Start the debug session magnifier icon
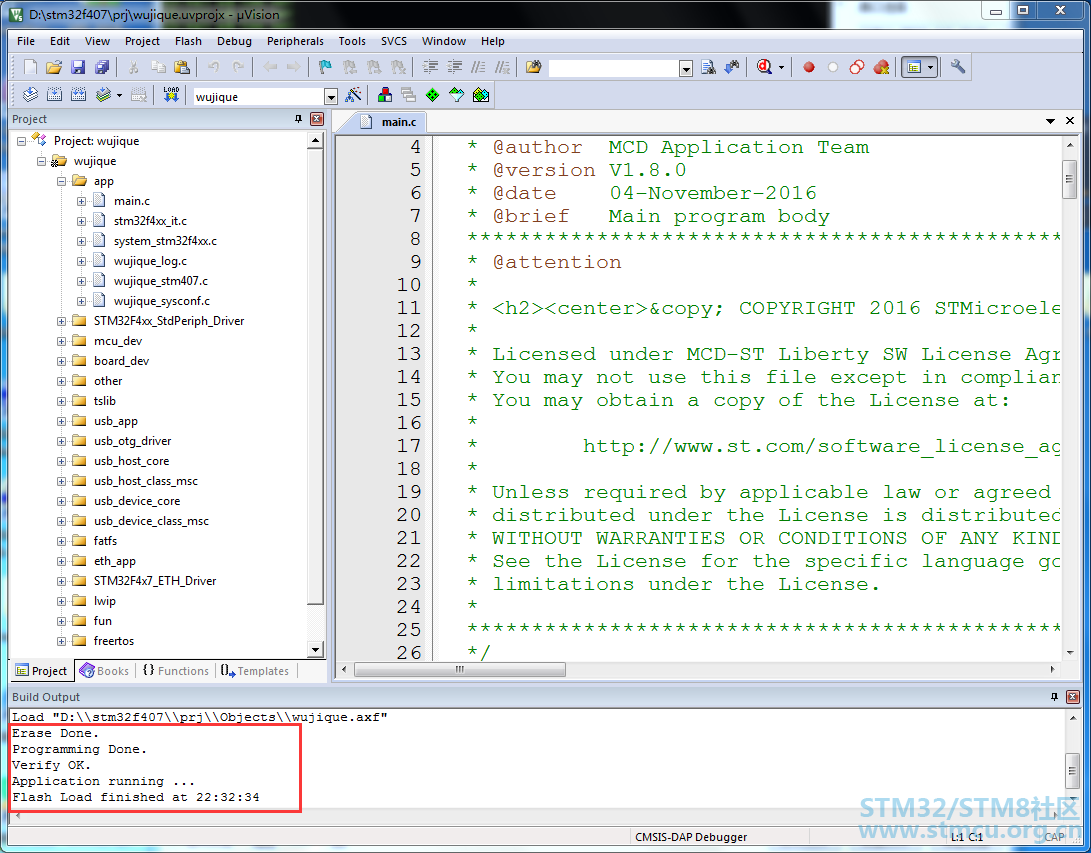 (764, 67)
